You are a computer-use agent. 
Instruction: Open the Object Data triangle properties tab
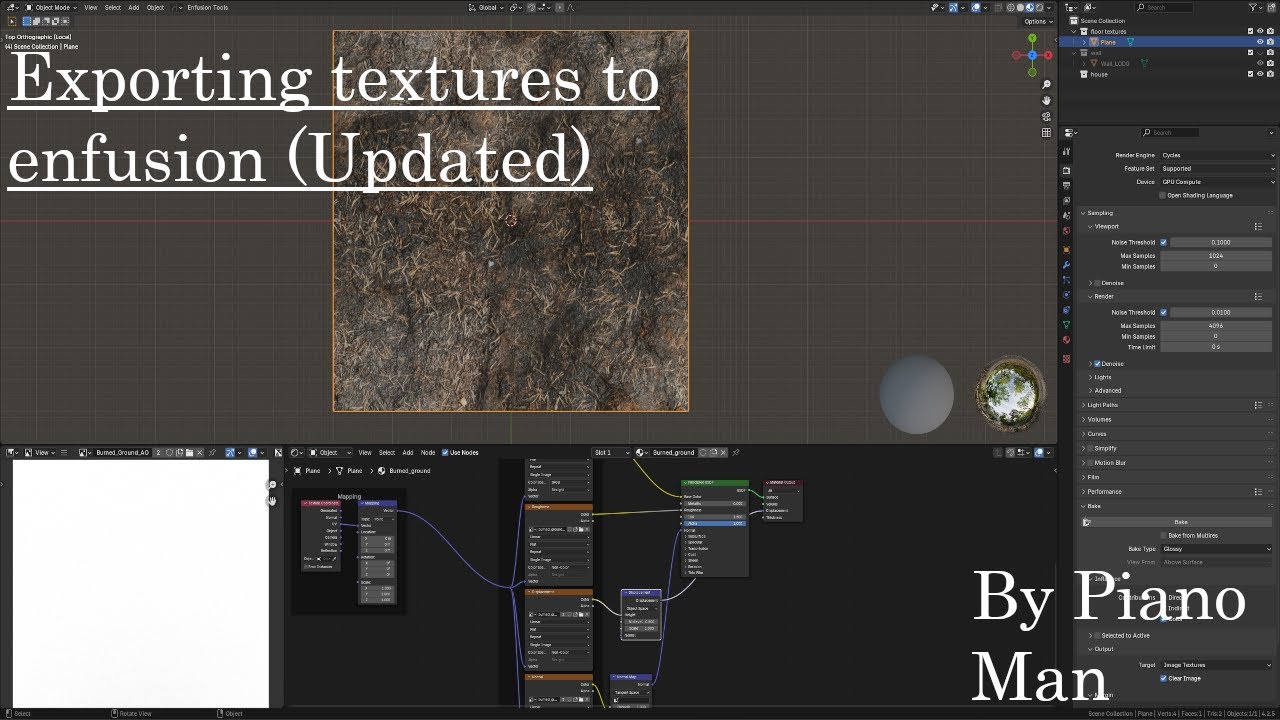(x=1067, y=324)
